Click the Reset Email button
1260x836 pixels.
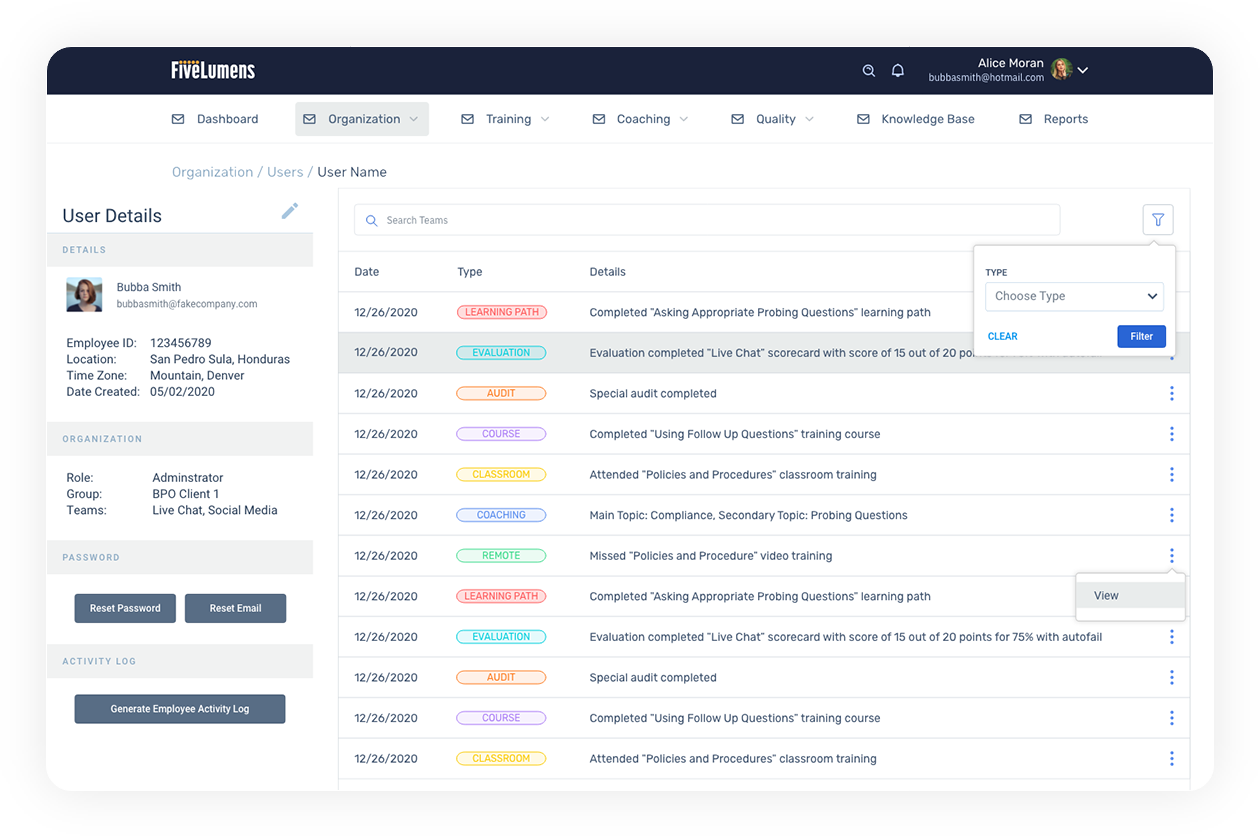coord(235,608)
